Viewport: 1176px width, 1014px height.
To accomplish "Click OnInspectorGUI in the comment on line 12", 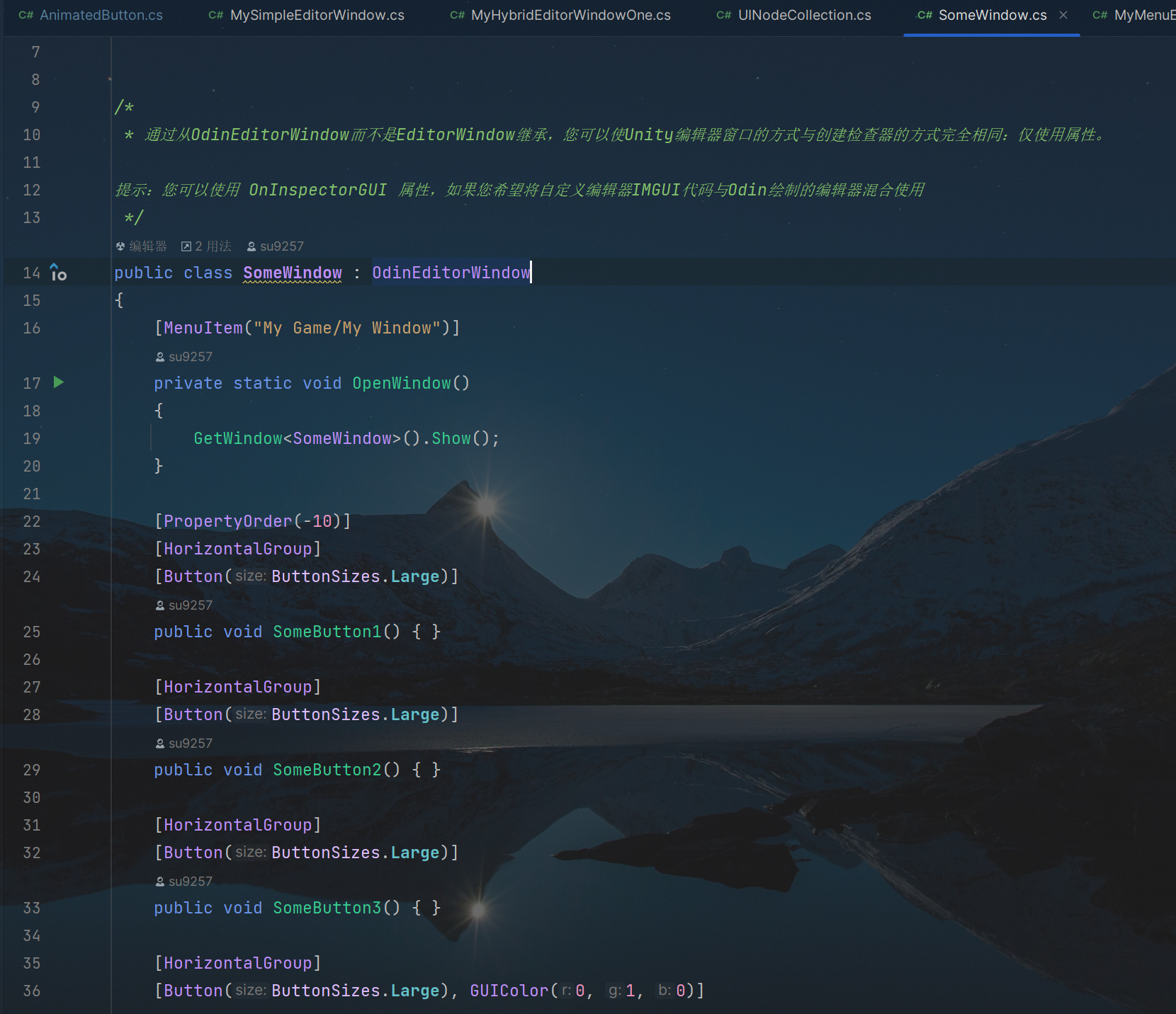I will (x=318, y=190).
